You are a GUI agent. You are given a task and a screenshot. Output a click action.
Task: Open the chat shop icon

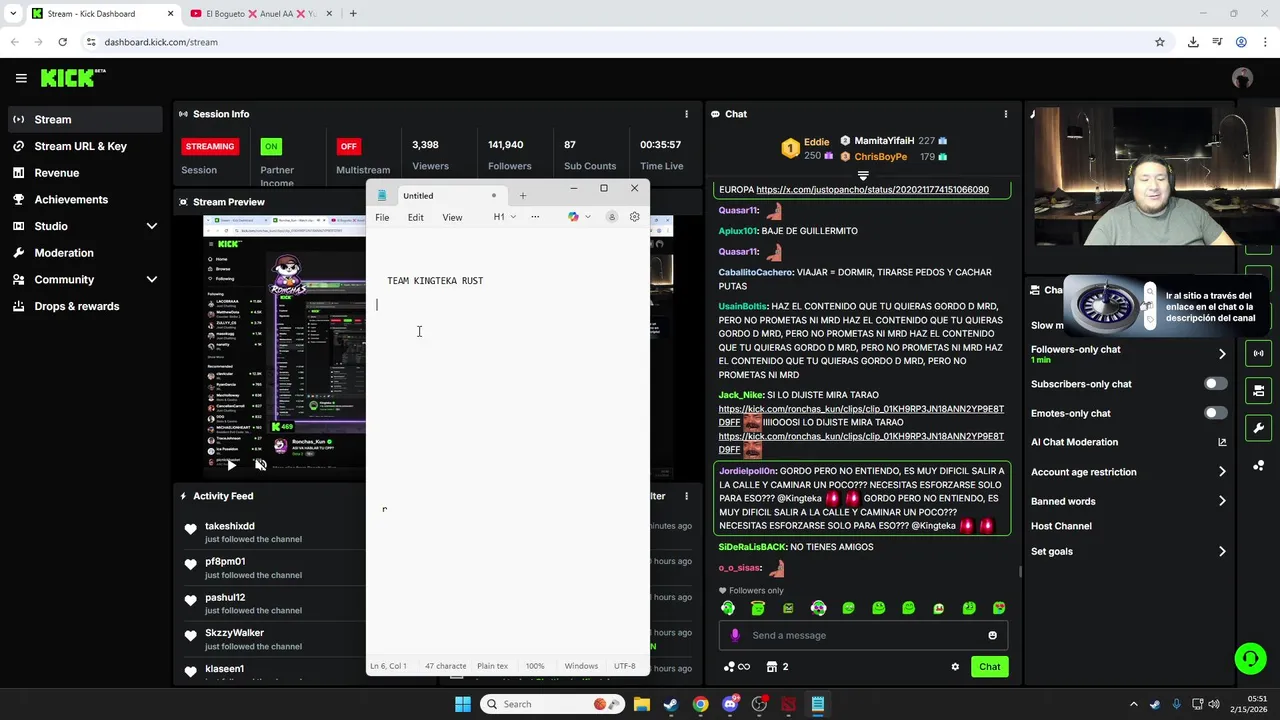click(772, 667)
